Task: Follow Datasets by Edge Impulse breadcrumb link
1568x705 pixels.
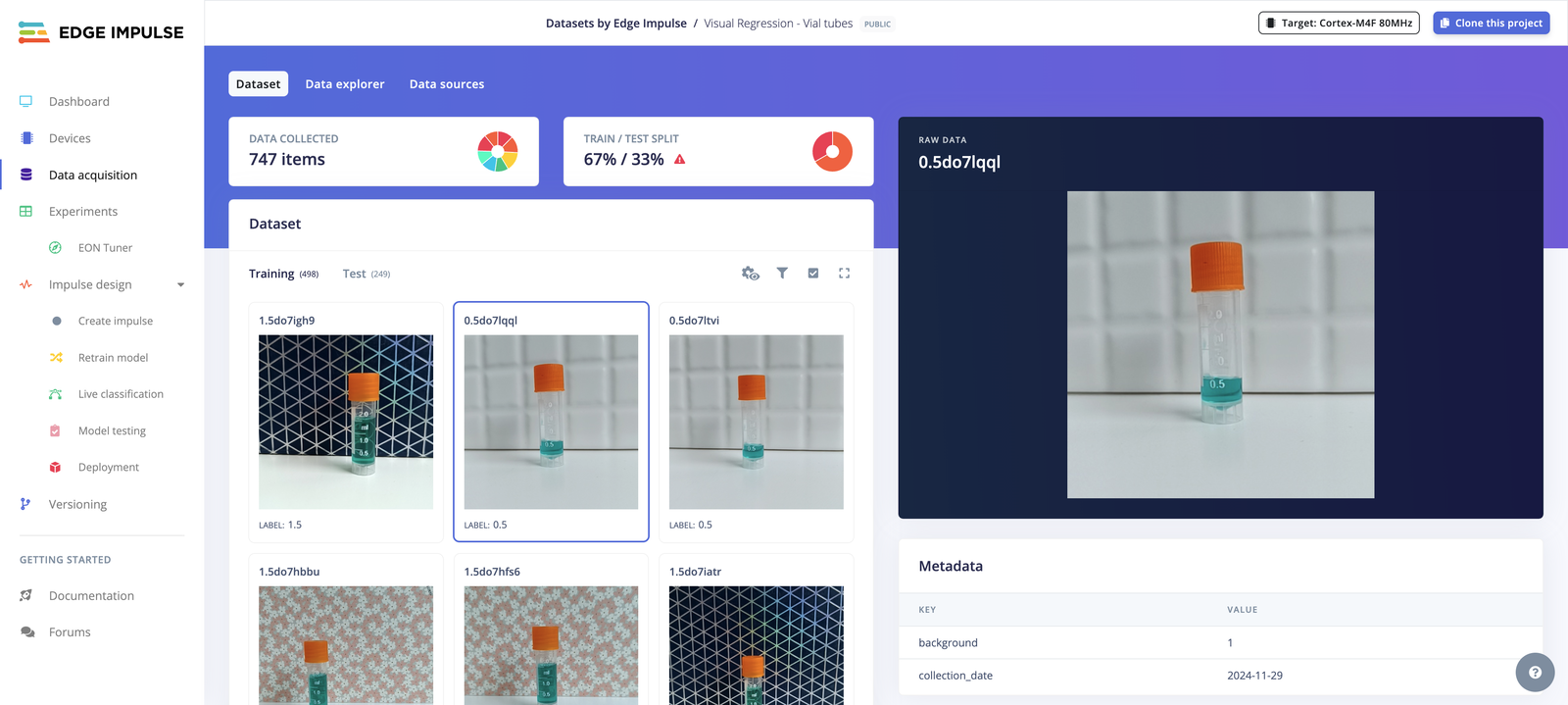Action: coord(616,24)
